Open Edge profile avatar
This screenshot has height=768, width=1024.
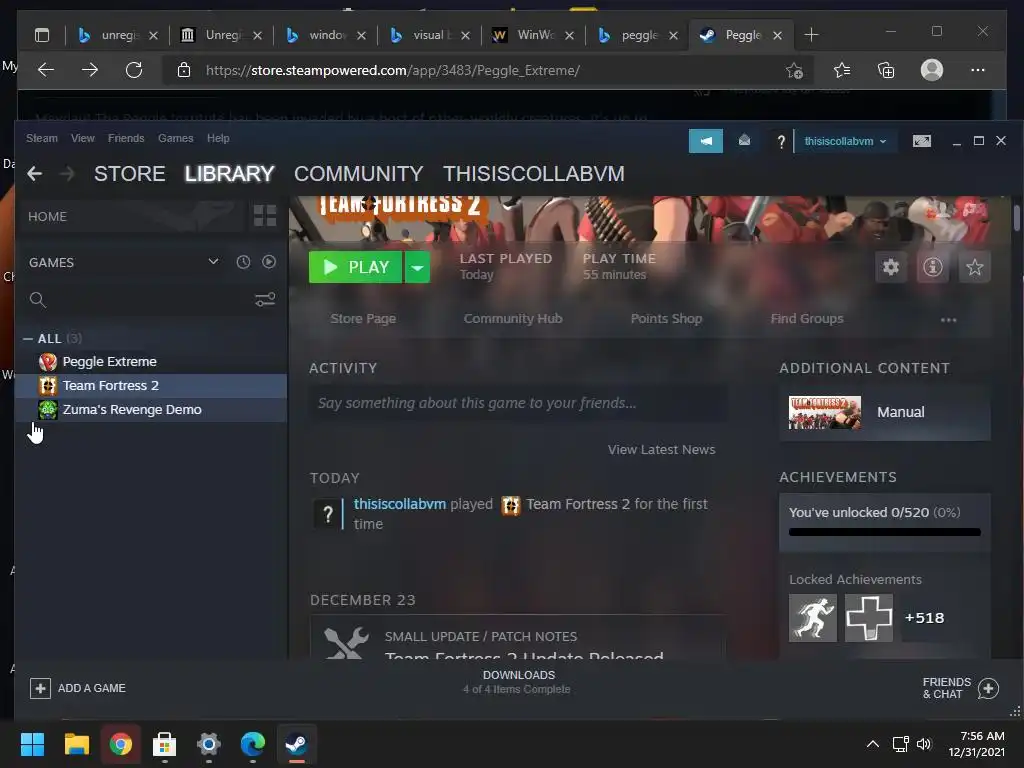click(x=932, y=70)
